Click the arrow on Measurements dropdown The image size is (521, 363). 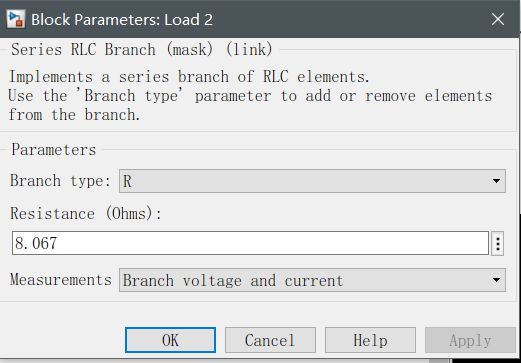click(x=496, y=280)
